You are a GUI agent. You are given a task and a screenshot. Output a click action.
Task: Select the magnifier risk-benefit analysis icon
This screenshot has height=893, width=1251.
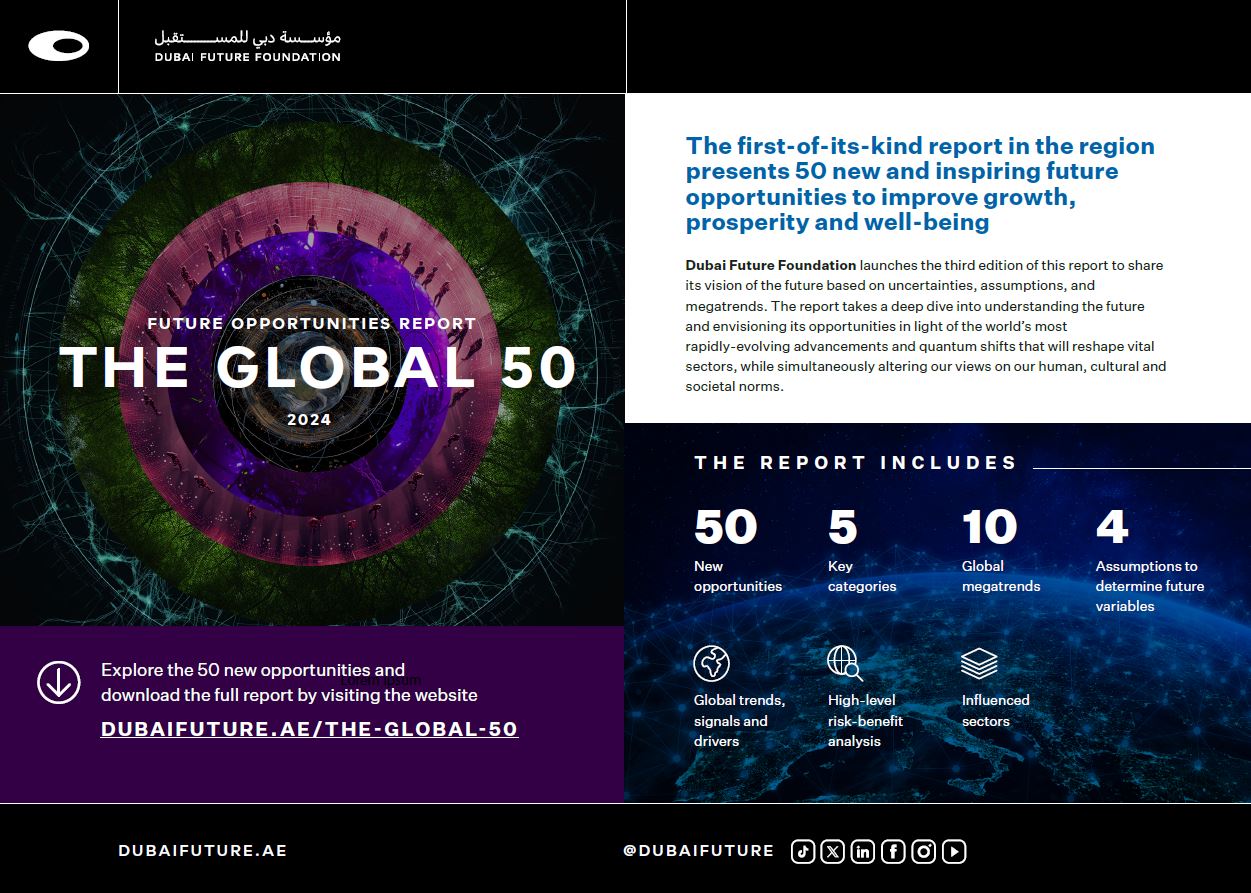845,663
